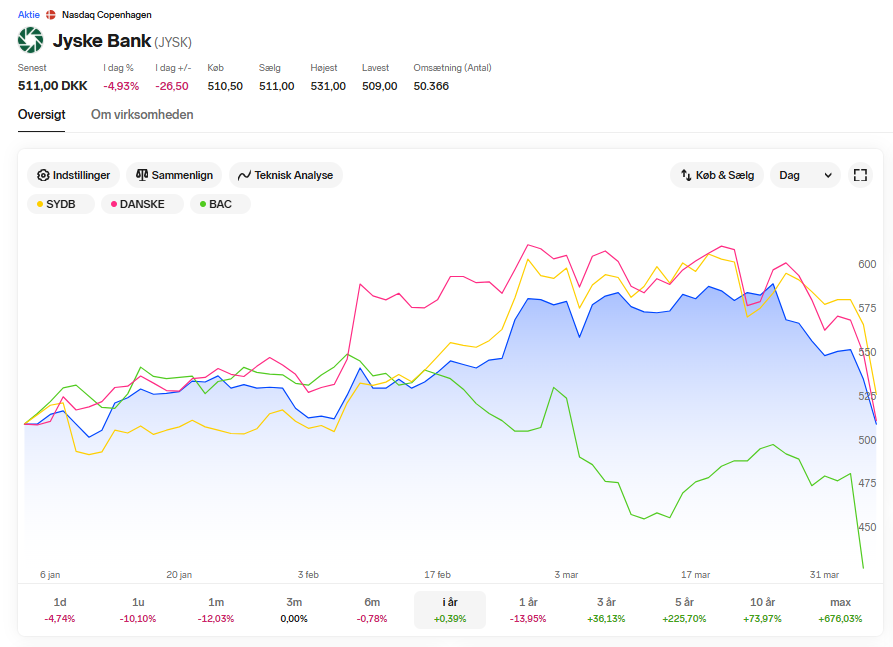
Task: Click the Omsætning value 50.366
Action: point(431,86)
